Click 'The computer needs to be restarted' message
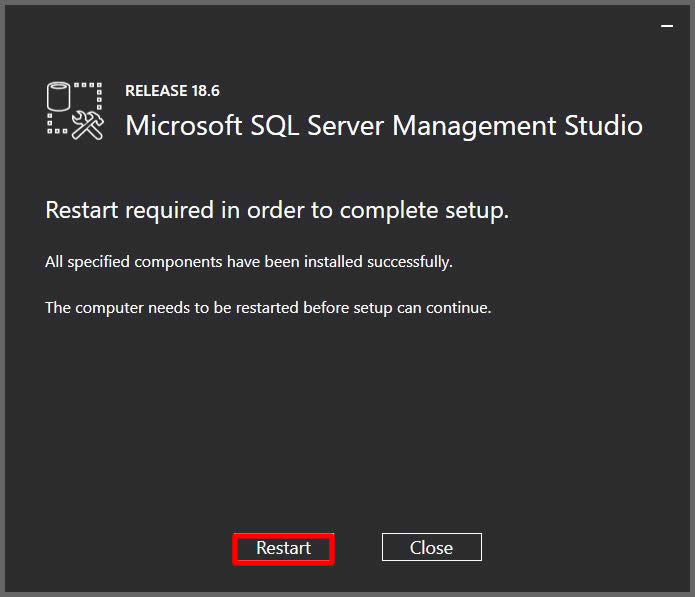The image size is (695, 597). click(x=268, y=308)
